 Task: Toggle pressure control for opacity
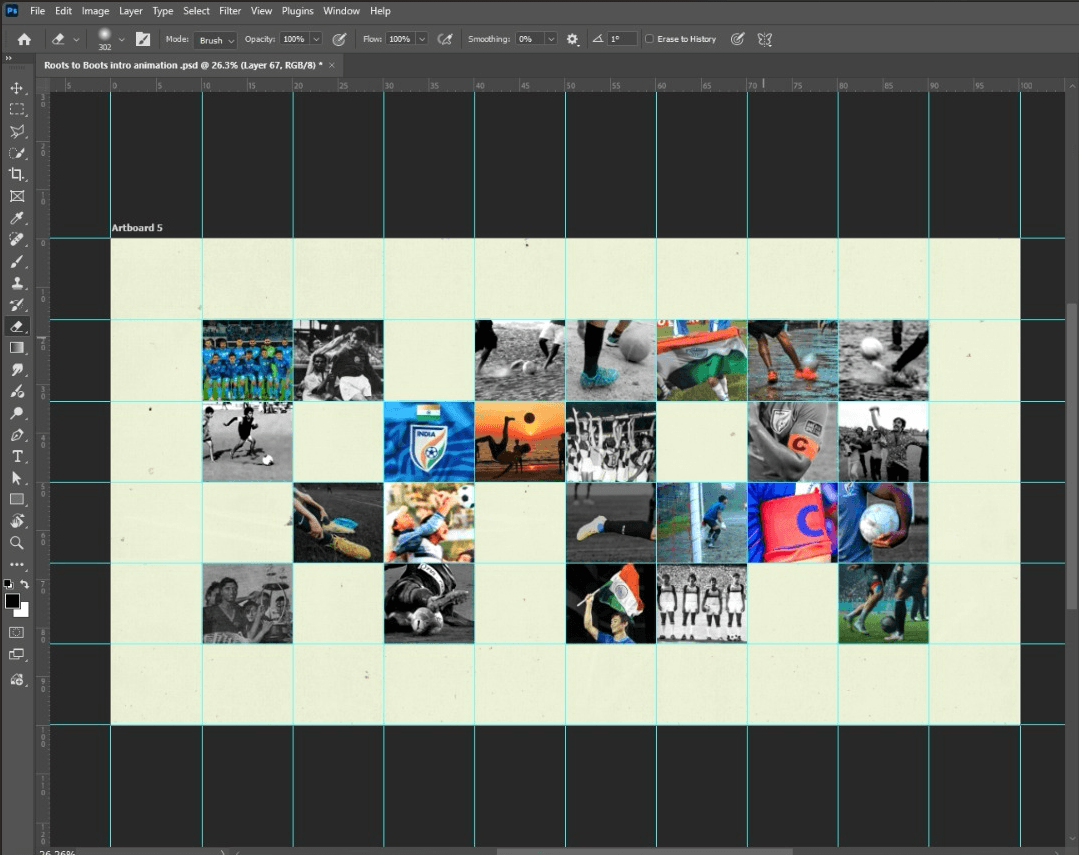click(339, 39)
